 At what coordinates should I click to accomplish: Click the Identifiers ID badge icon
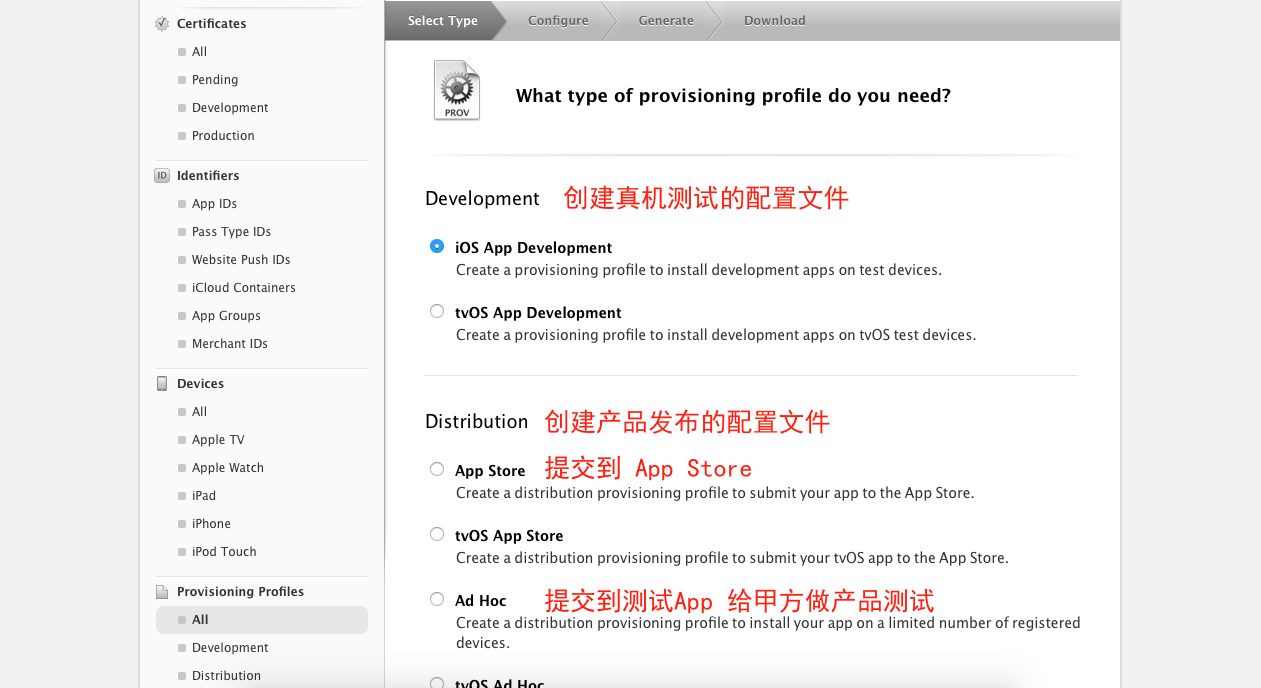click(162, 176)
